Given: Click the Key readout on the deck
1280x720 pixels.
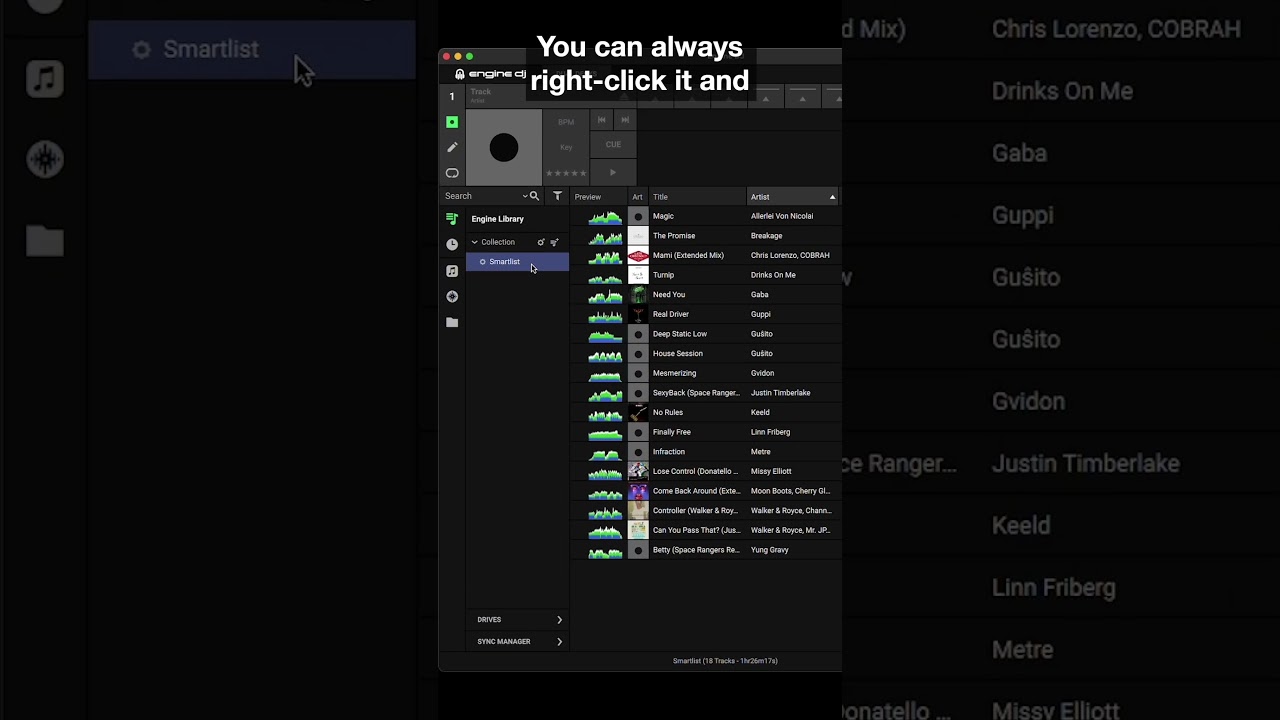Looking at the screenshot, I should pos(566,147).
